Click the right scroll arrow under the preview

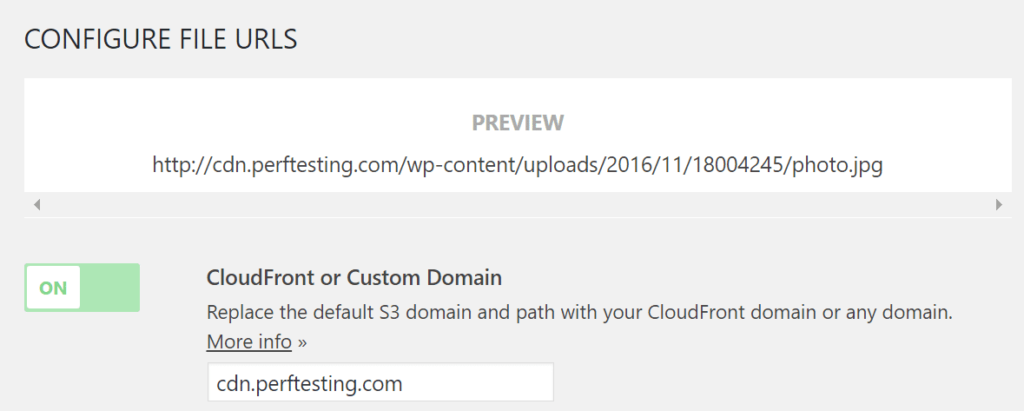(998, 205)
